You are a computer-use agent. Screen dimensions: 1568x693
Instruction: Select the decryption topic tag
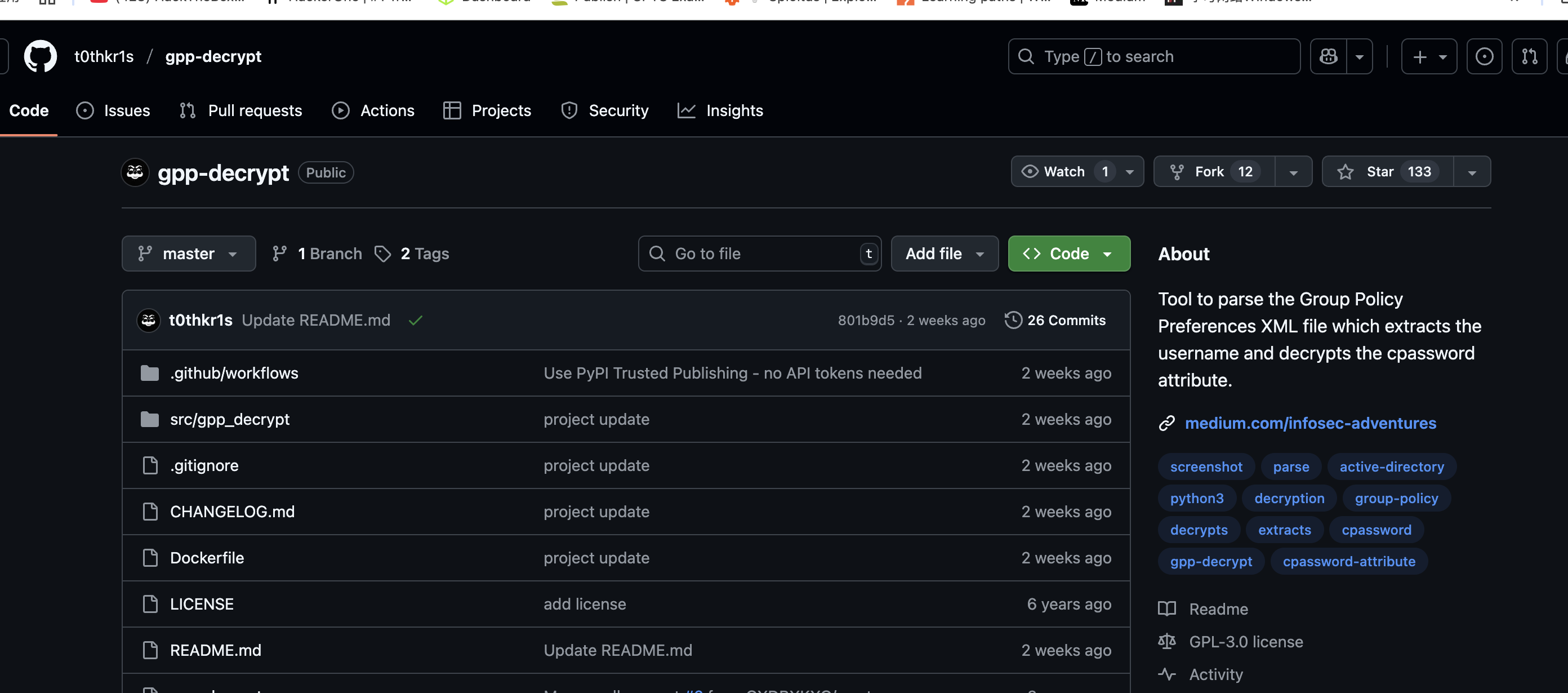coord(1289,499)
